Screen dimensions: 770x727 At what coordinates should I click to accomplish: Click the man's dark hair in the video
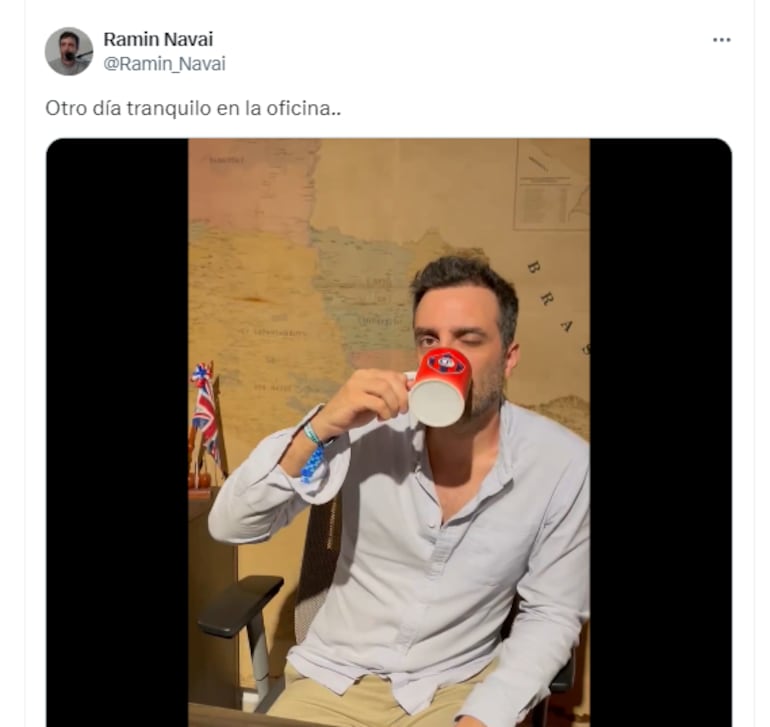[x=468, y=278]
